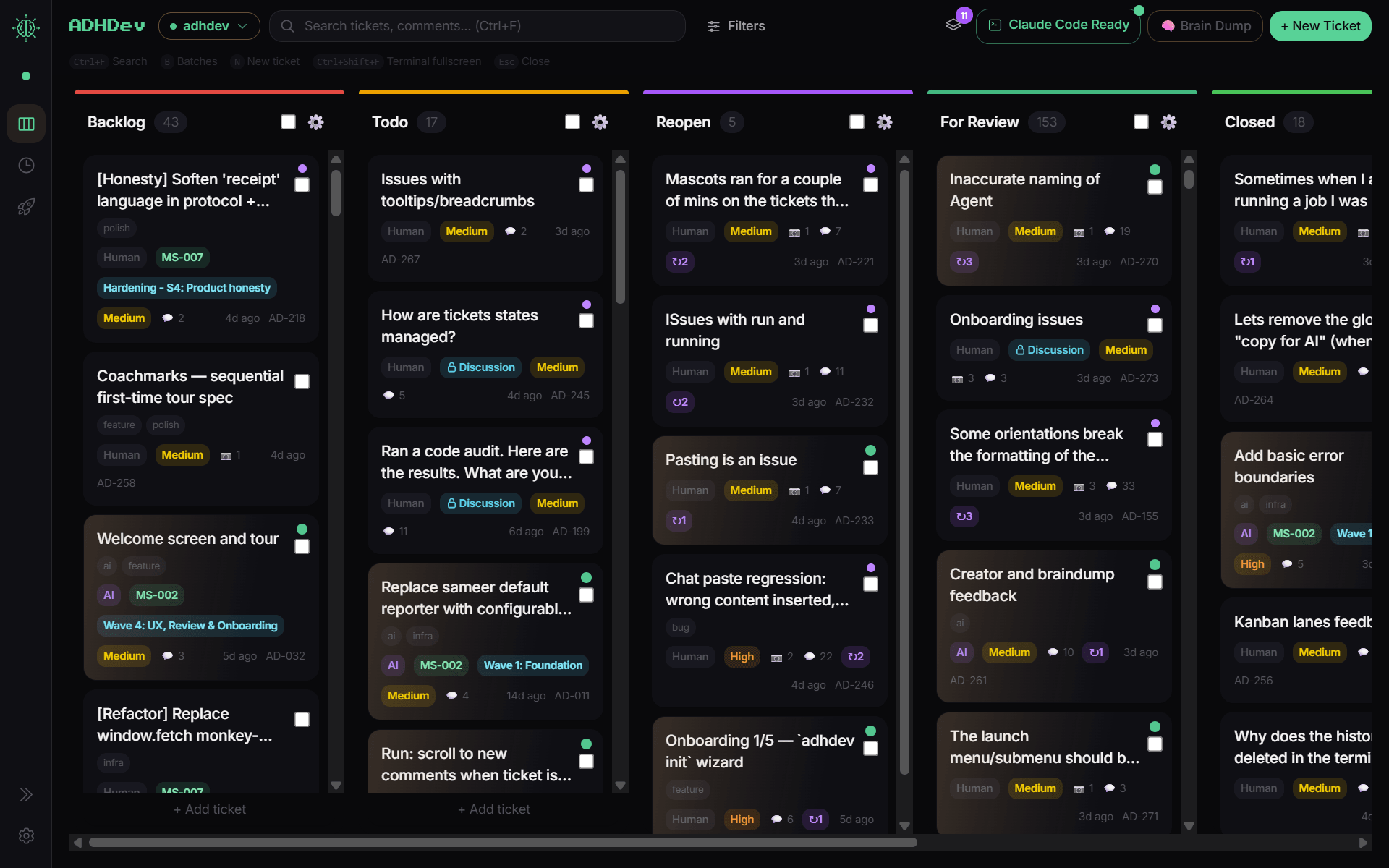Image resolution: width=1389 pixels, height=868 pixels.
Task: Click the Ctrl+F Search shortcut hint
Action: point(110,61)
